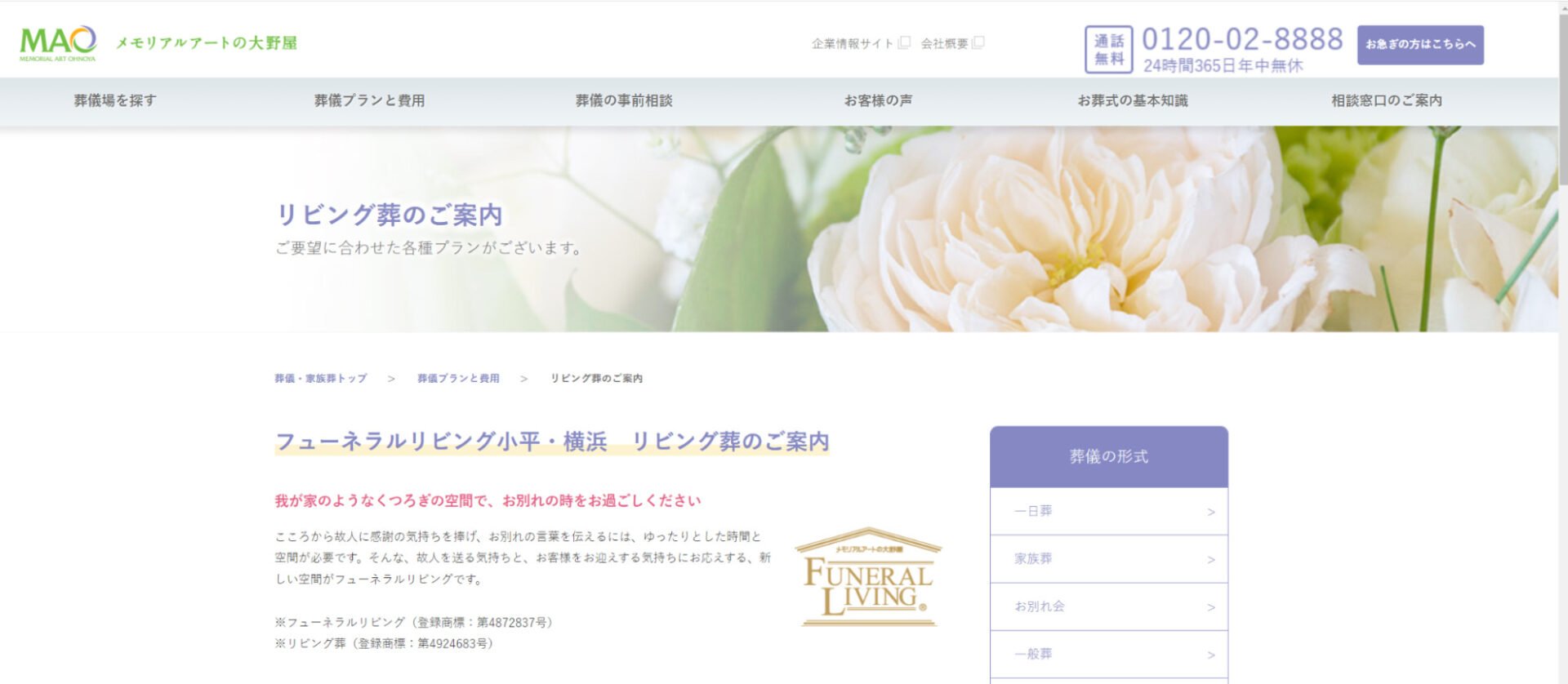1568x684 pixels.
Task: Click the MAO logo in header
Action: 58,43
